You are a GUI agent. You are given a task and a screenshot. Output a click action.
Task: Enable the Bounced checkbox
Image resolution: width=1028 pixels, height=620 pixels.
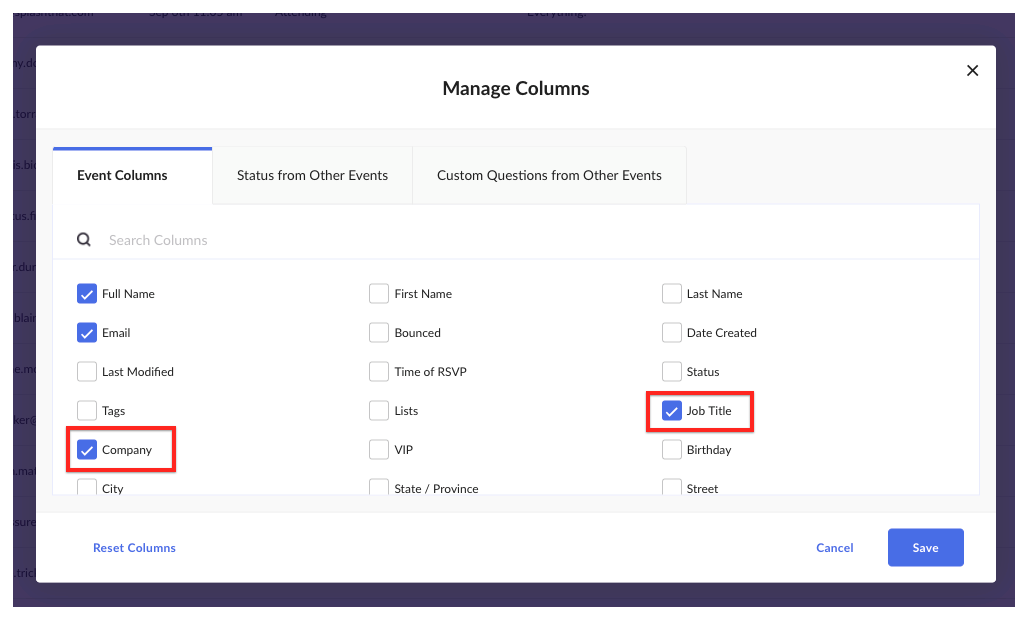pos(379,333)
